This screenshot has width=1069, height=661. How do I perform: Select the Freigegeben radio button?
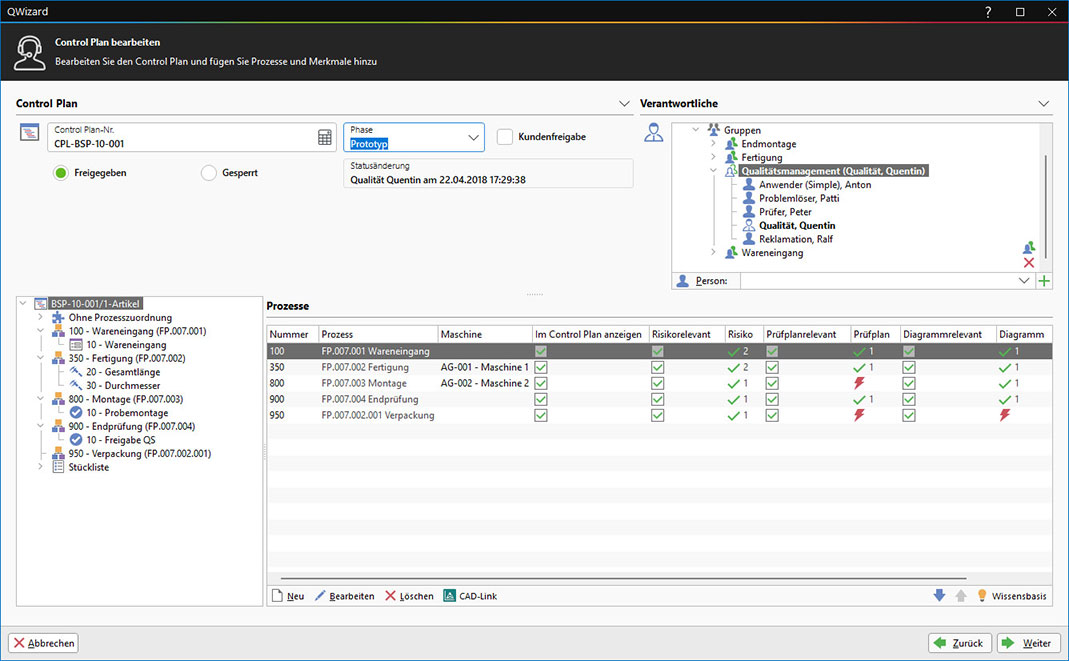[61, 173]
